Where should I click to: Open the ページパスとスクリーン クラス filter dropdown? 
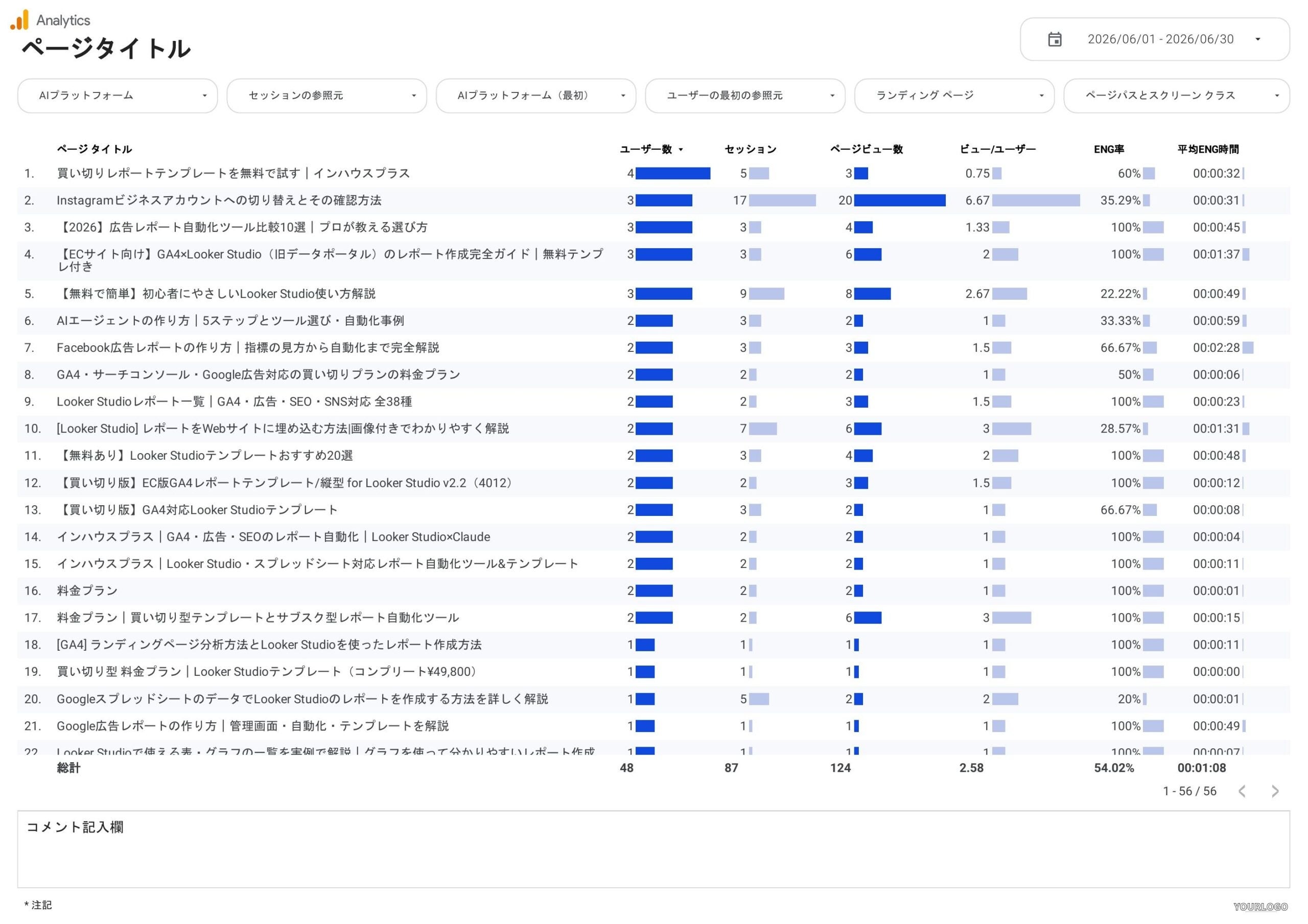coord(1176,96)
